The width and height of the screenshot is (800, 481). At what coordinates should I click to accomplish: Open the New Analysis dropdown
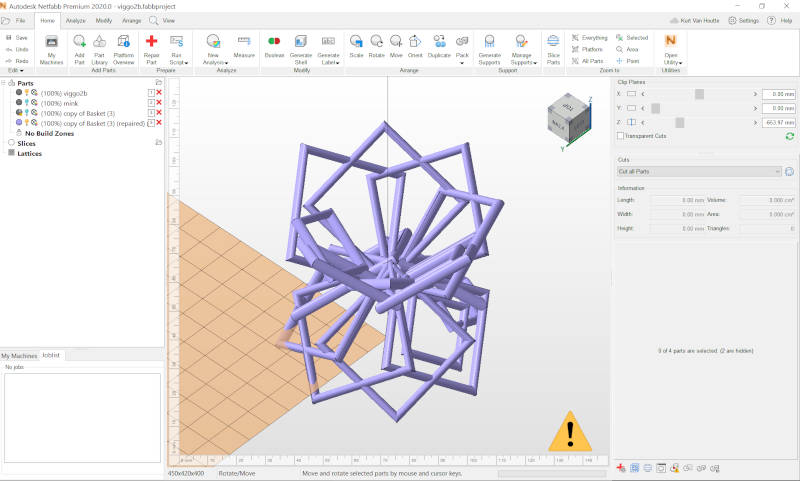click(x=214, y=49)
